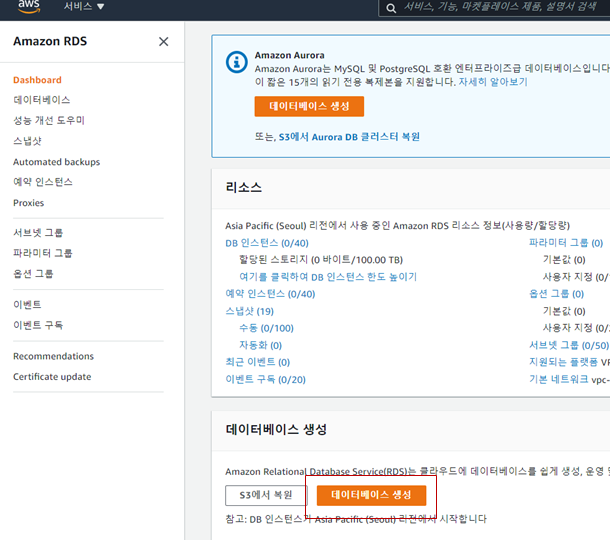
Task: Open 자동화 (0) snapshots link
Action: click(260, 345)
